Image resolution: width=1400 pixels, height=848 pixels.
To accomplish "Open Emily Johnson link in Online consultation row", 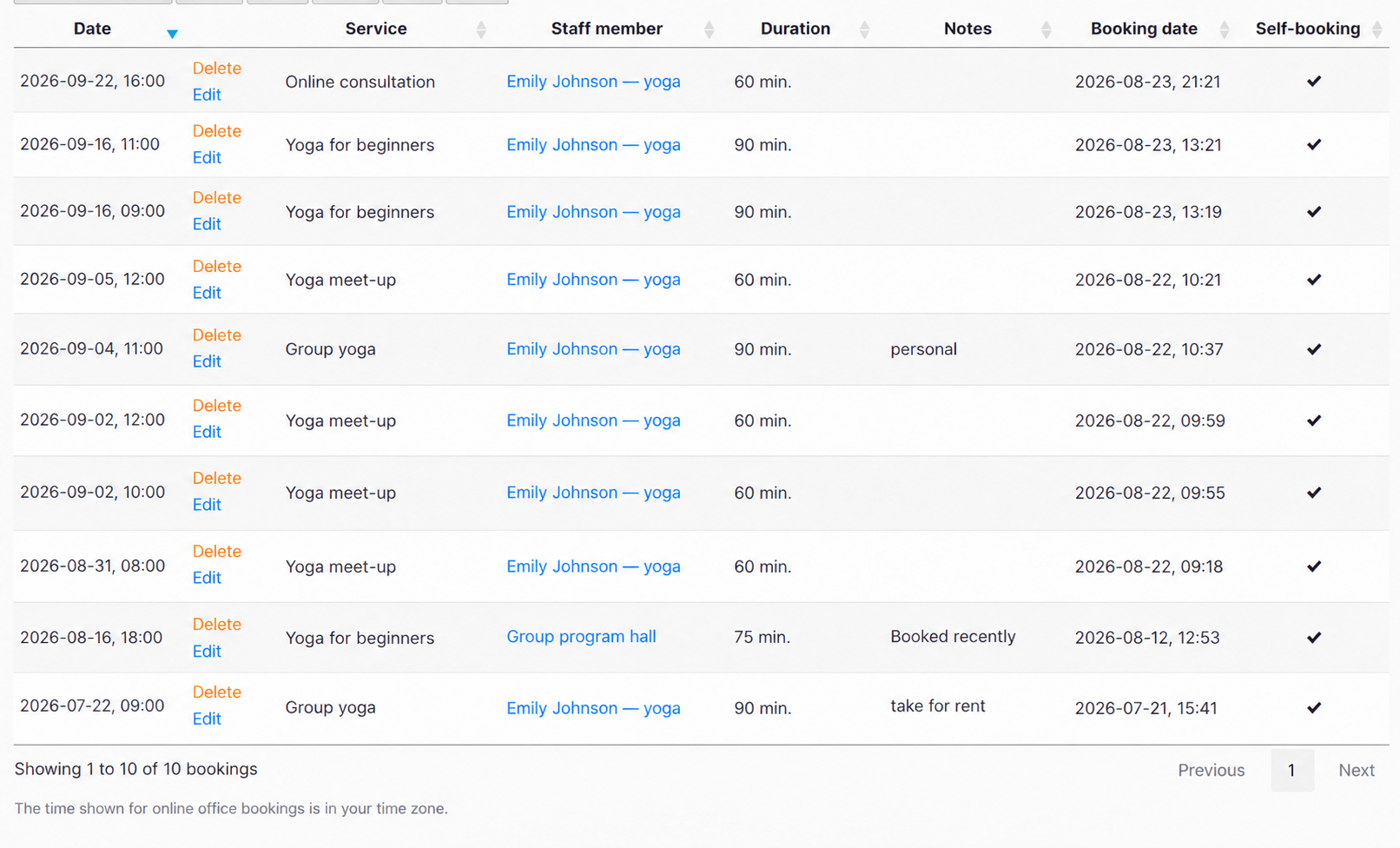I will click(593, 82).
